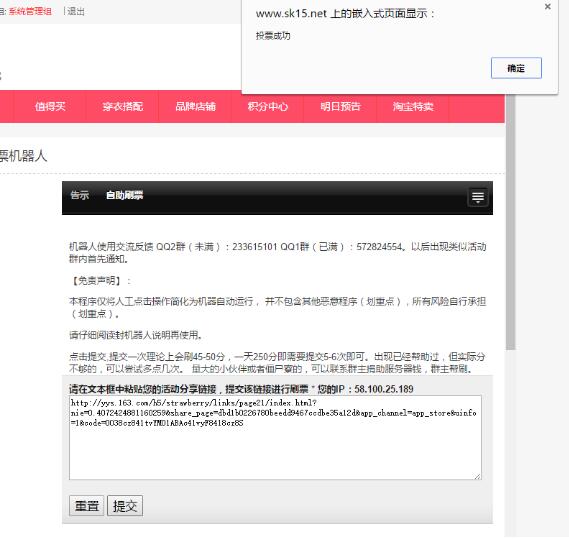Switch to 告示 tab in black bar

pos(79,195)
